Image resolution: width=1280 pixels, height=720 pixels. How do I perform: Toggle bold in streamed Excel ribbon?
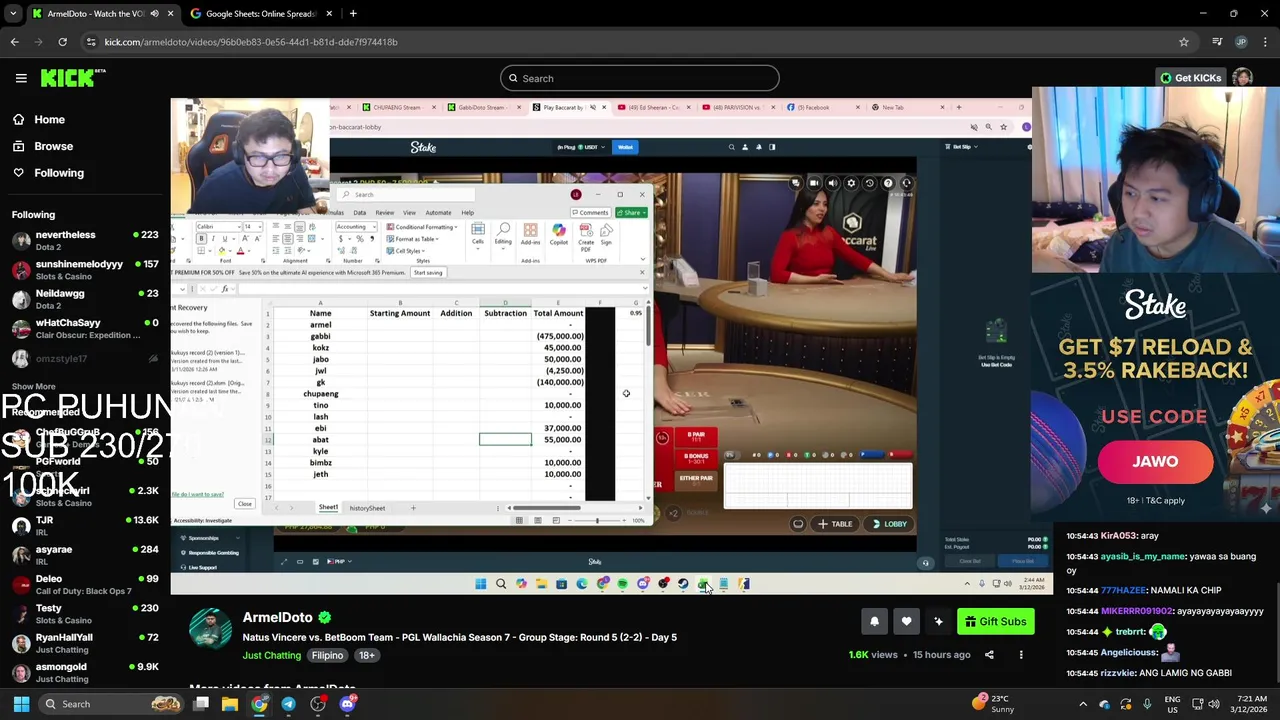pyautogui.click(x=203, y=239)
